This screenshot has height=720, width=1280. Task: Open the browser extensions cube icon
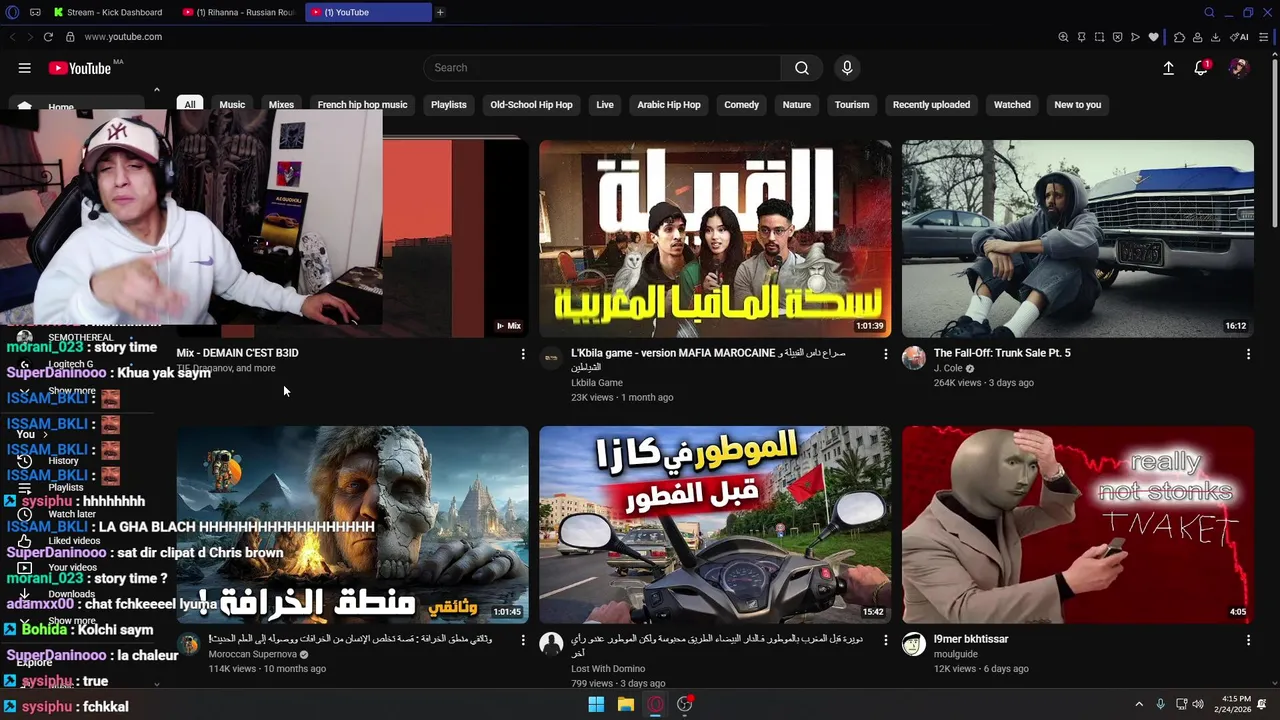pyautogui.click(x=1180, y=37)
